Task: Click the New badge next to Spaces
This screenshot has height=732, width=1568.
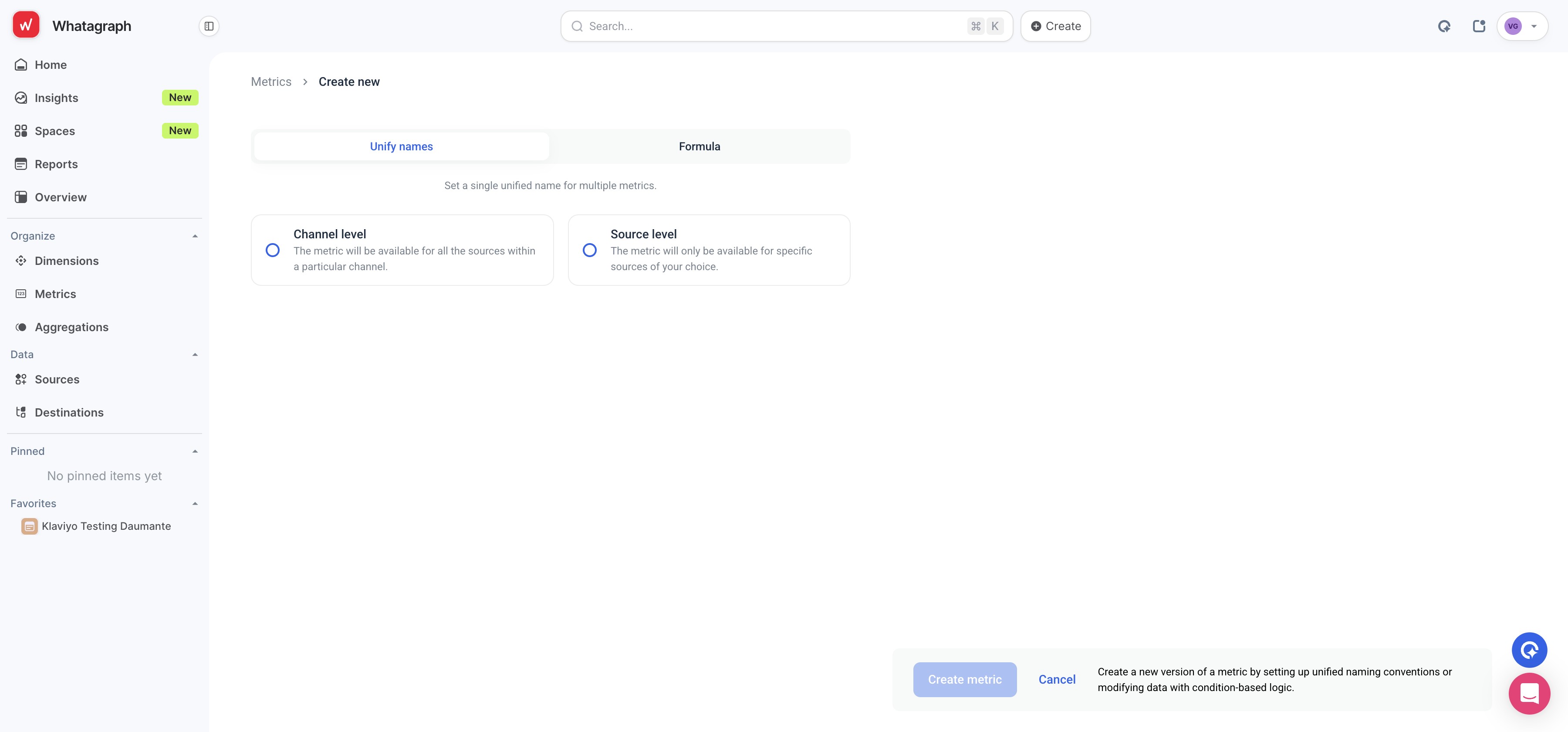Action: click(179, 130)
